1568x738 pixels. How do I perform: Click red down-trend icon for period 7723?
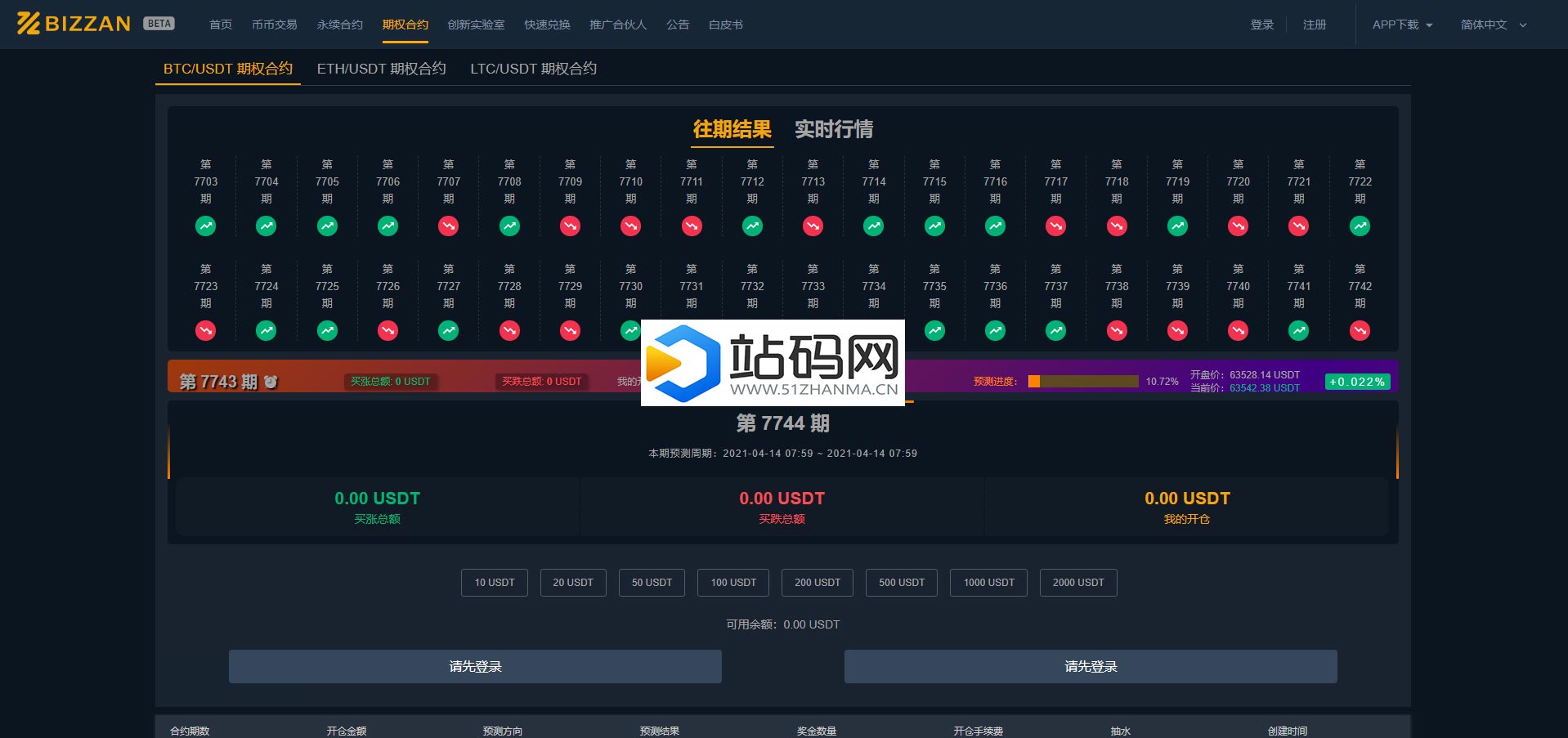[206, 331]
